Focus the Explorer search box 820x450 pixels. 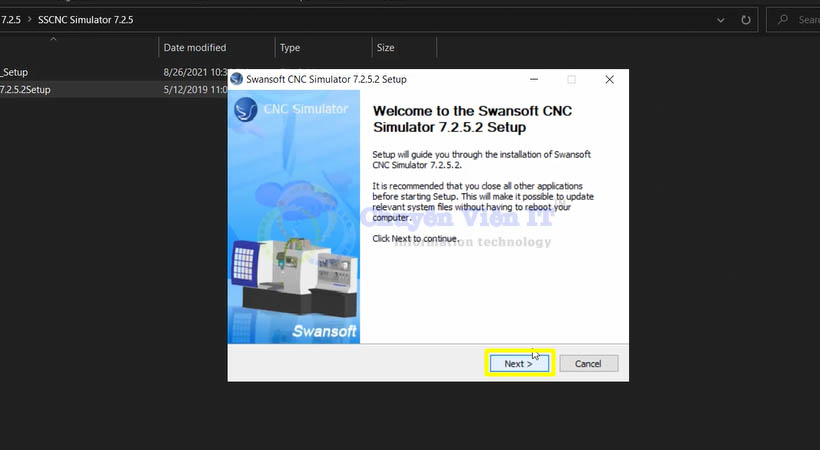pos(805,19)
